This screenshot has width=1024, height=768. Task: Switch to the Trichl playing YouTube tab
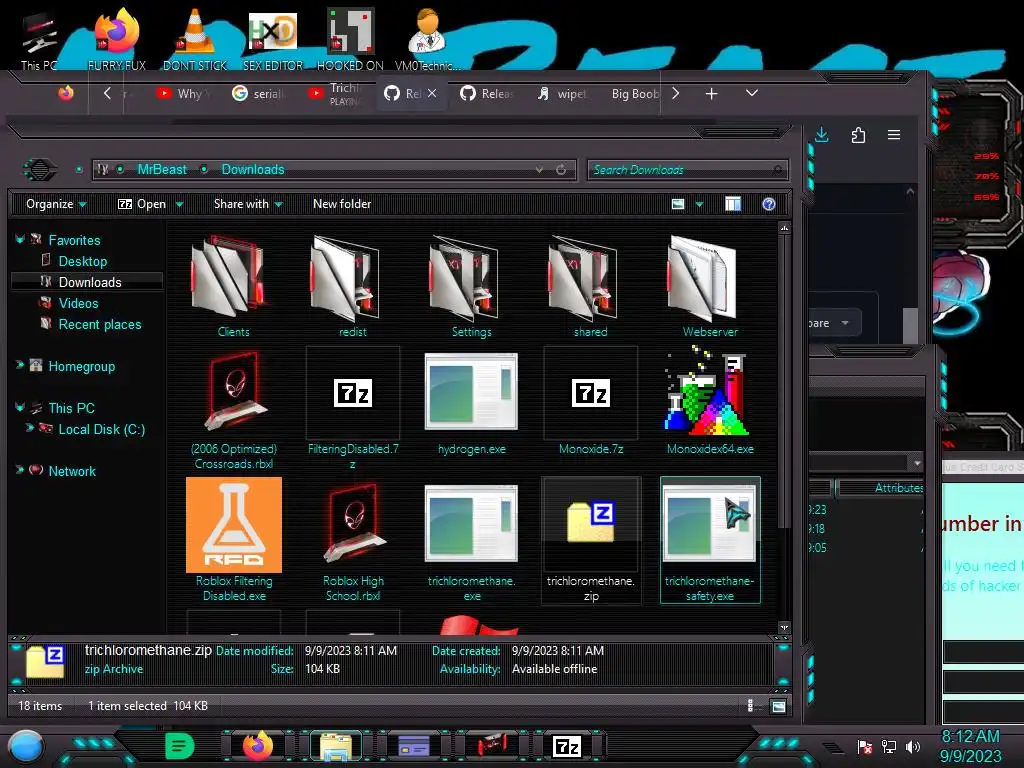tap(334, 93)
